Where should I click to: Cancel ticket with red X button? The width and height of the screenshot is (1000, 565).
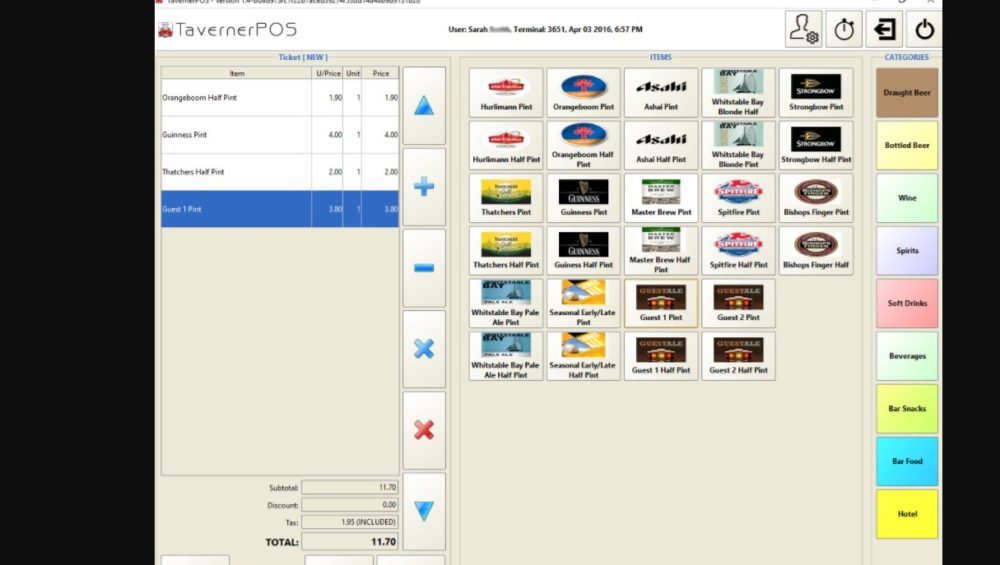tap(424, 430)
